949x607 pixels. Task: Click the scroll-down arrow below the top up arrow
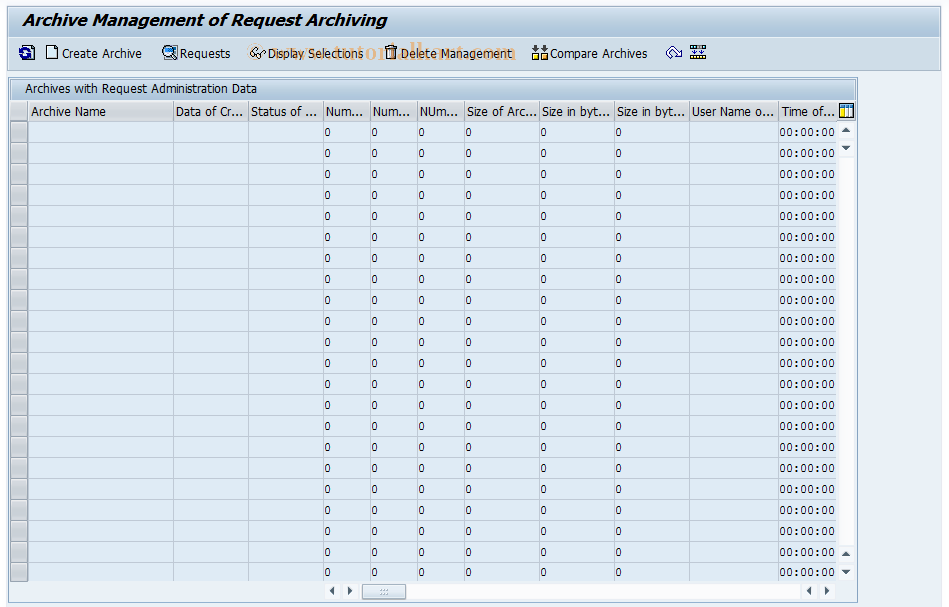(846, 148)
